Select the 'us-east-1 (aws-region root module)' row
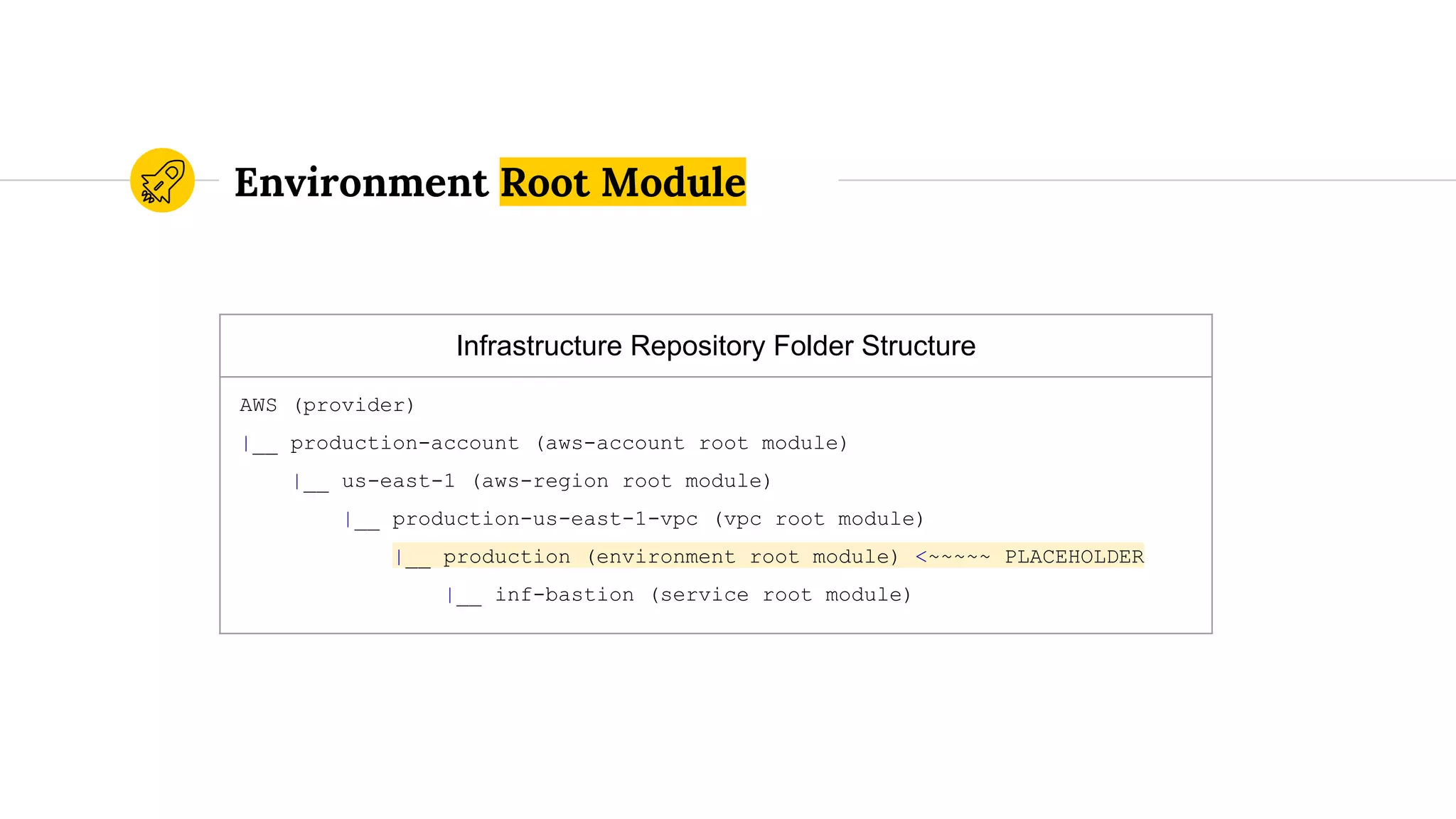This screenshot has width=1456, height=819. tap(532, 481)
